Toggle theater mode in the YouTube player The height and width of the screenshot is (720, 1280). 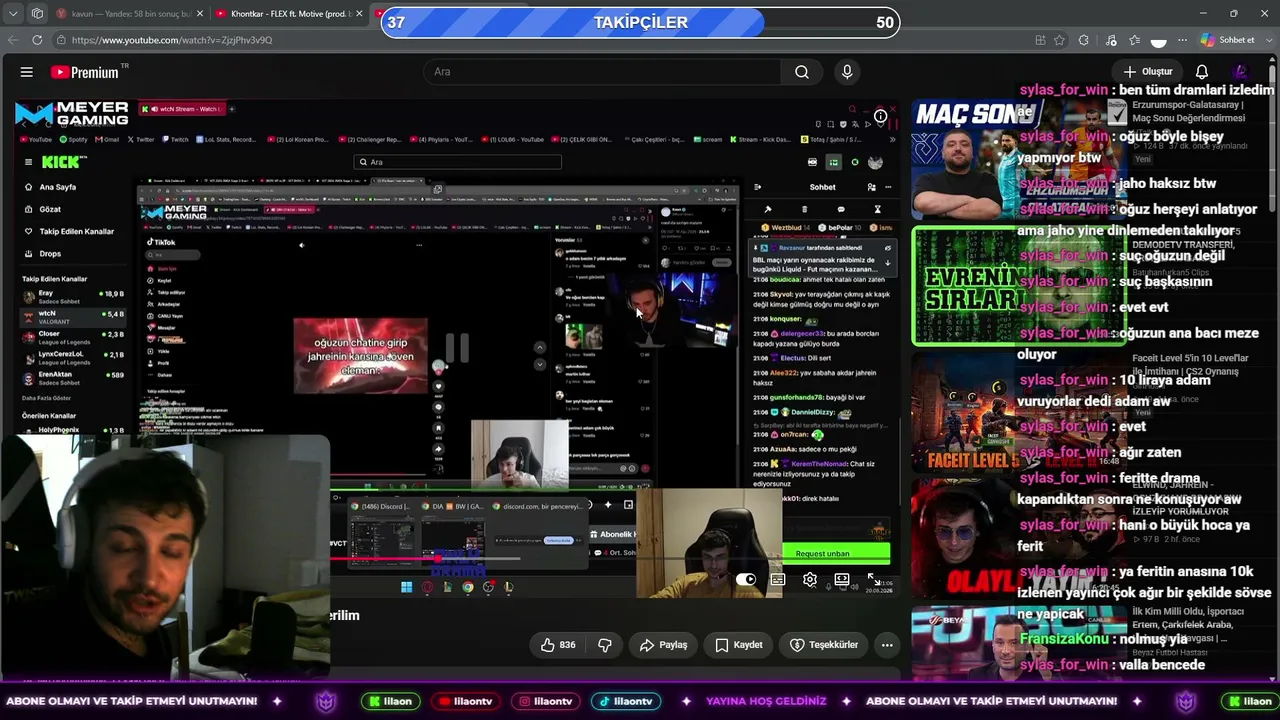[x=842, y=580]
